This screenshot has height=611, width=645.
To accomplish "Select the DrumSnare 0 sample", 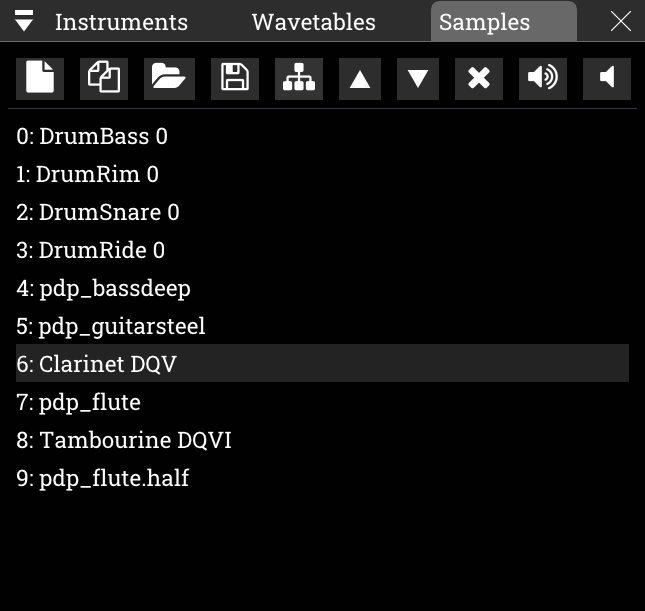I will (98, 212).
